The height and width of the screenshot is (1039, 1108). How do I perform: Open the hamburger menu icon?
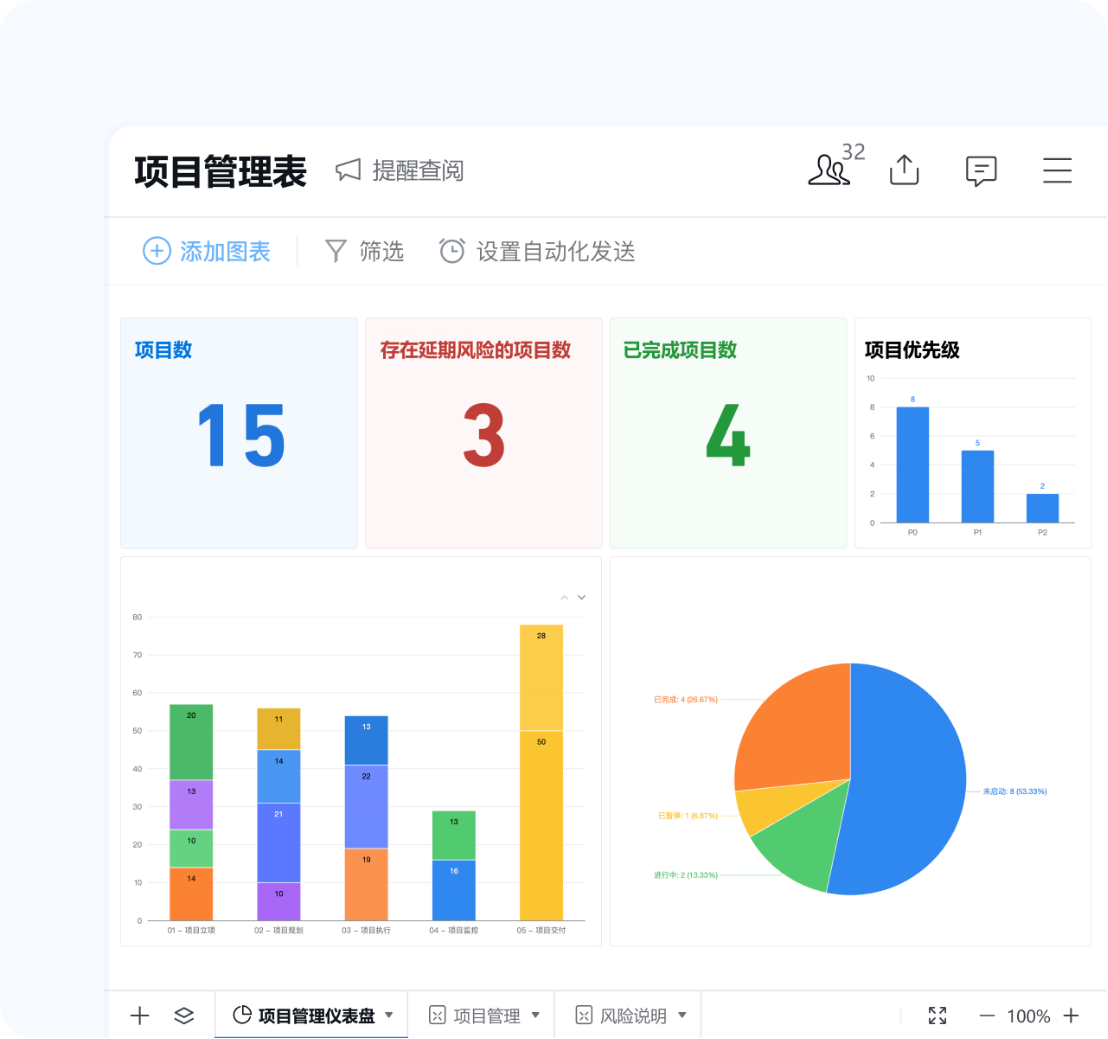(x=1057, y=170)
